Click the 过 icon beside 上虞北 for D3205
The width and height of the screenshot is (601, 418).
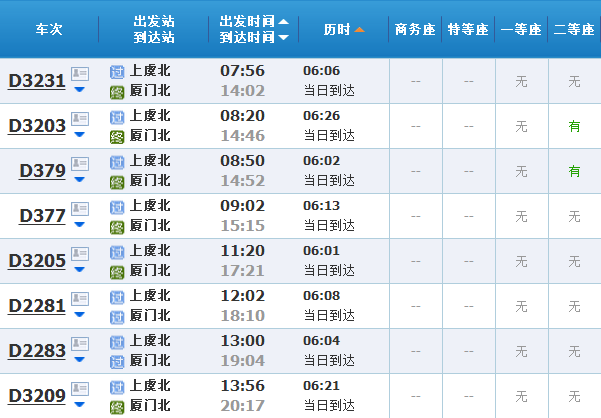click(x=117, y=252)
